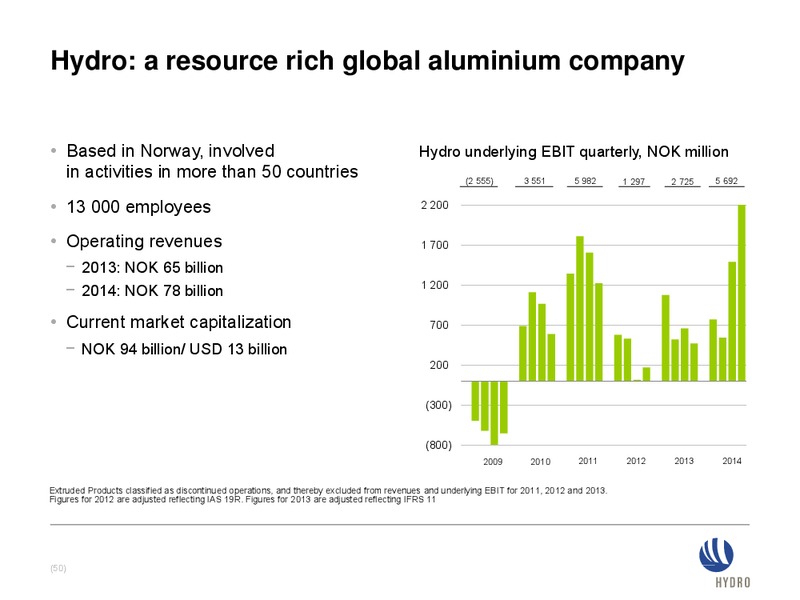This screenshot has height=600, width=800.
Task: Click the '2014' x-axis year label
Action: [x=732, y=461]
